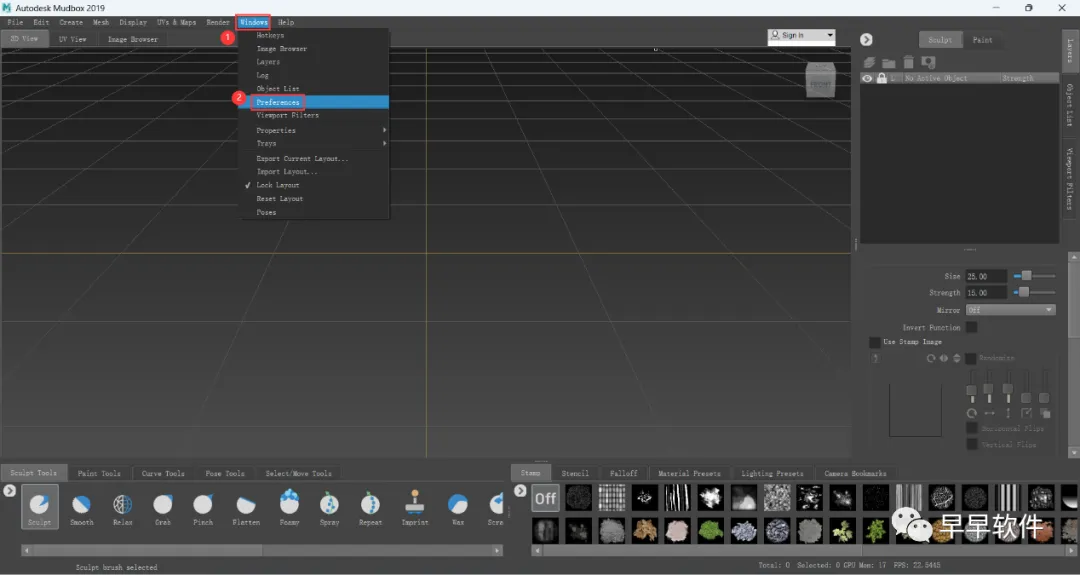Click the green leafy stamp thumbnail

(710, 531)
